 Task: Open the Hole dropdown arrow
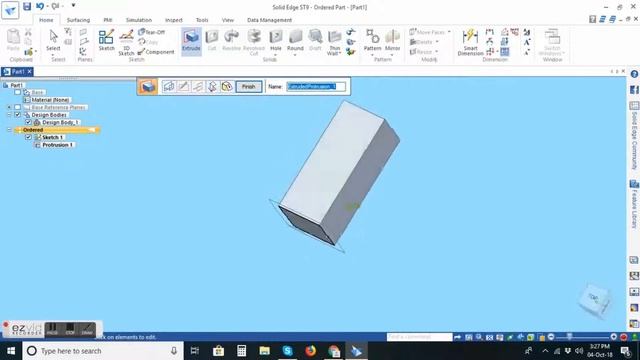276,54
